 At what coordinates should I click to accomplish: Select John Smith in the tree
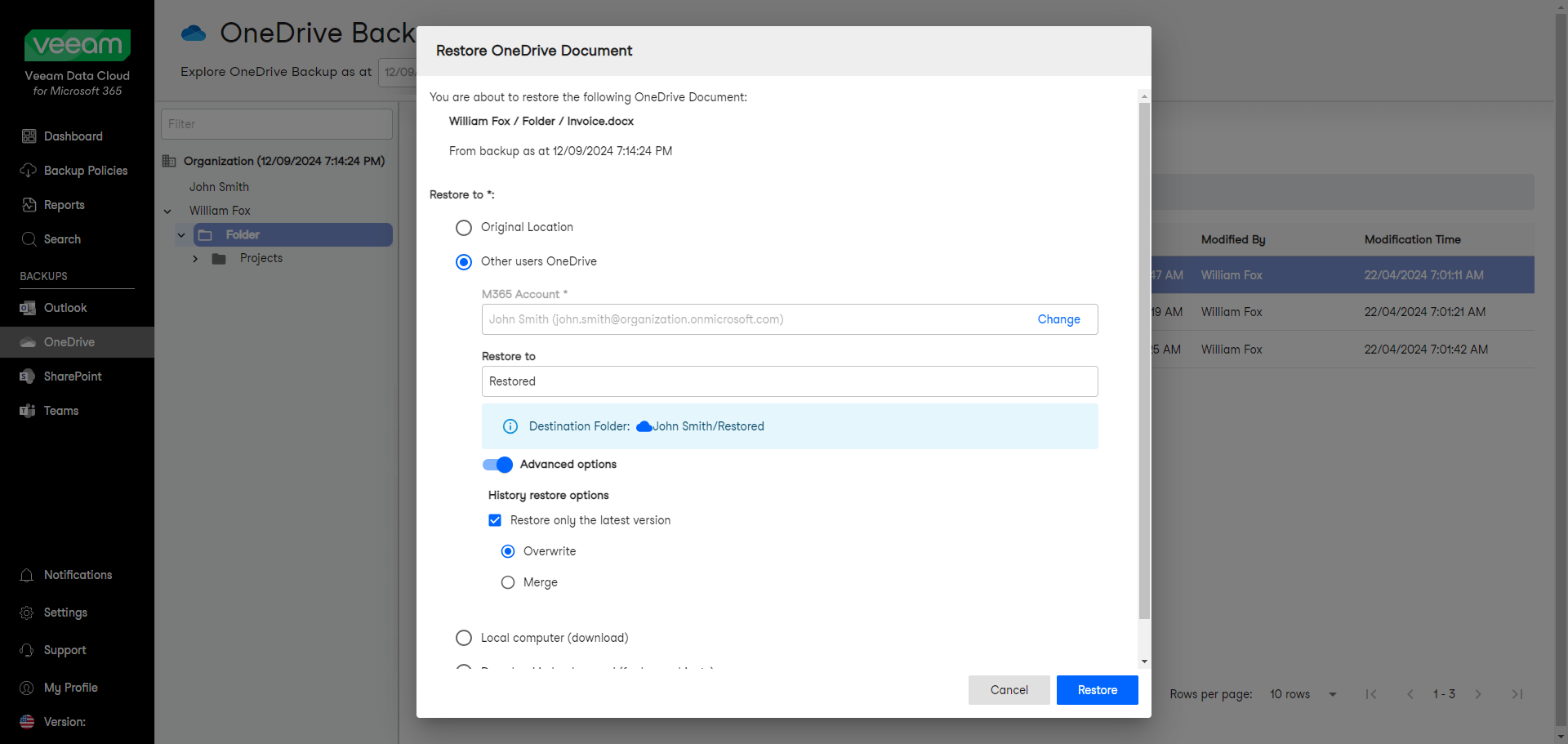[219, 187]
